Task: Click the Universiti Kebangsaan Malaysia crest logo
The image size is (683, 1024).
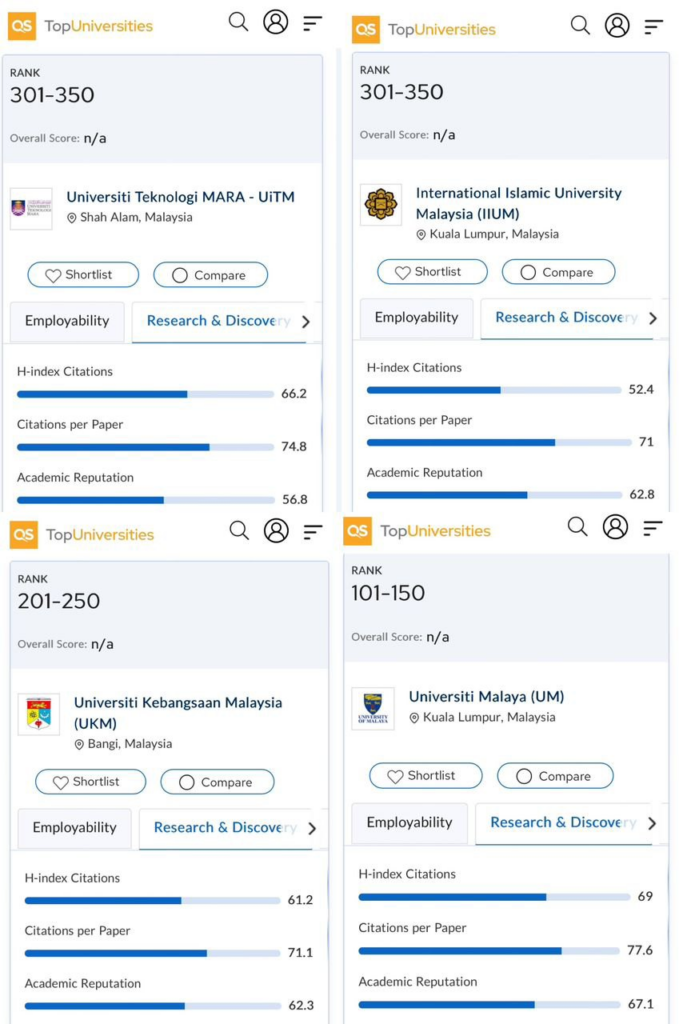Action: point(39,714)
